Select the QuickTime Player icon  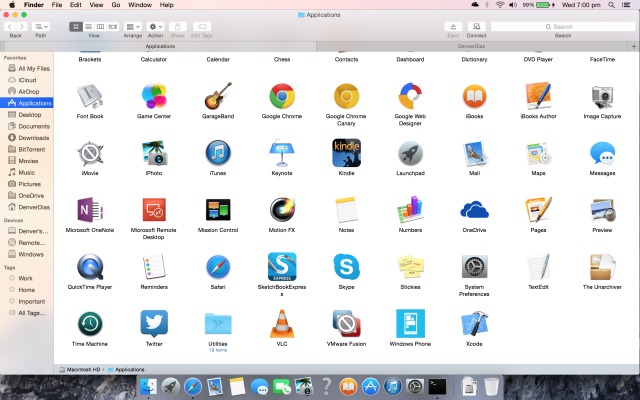[90, 267]
